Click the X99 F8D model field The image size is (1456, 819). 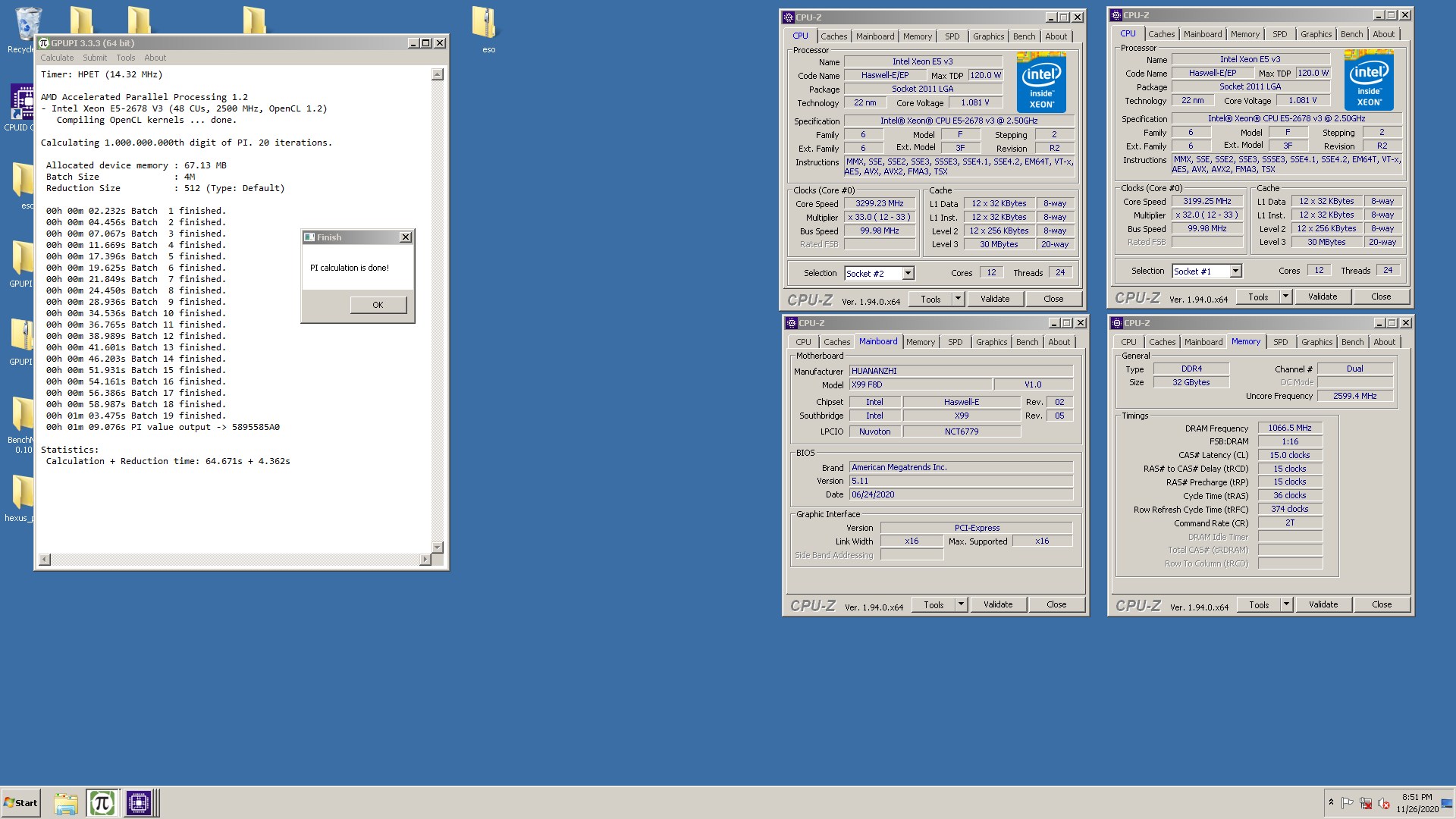[x=920, y=384]
